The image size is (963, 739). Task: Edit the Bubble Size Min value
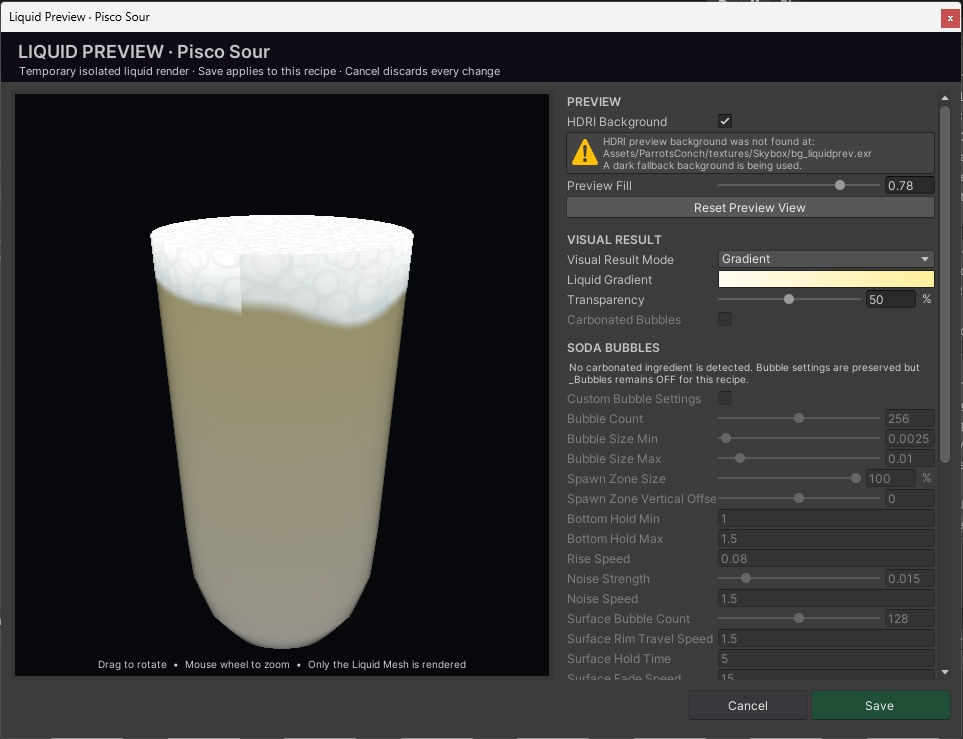pyautogui.click(x=910, y=439)
